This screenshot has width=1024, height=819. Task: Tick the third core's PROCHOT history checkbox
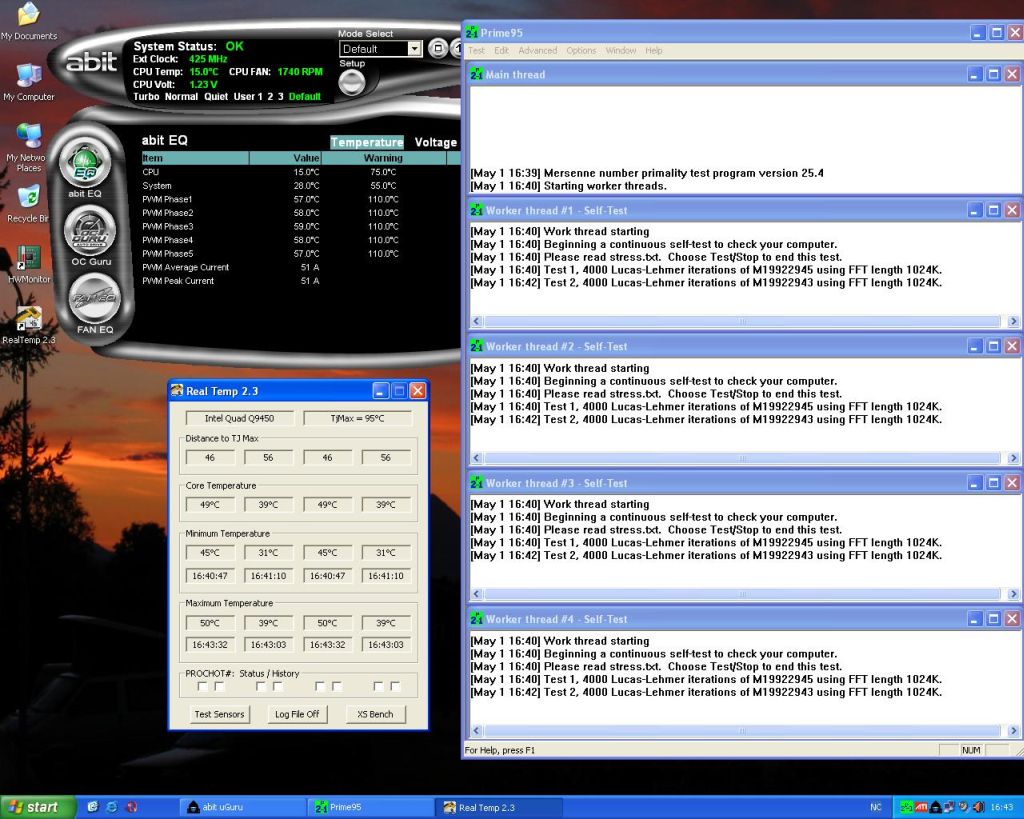coord(337,686)
